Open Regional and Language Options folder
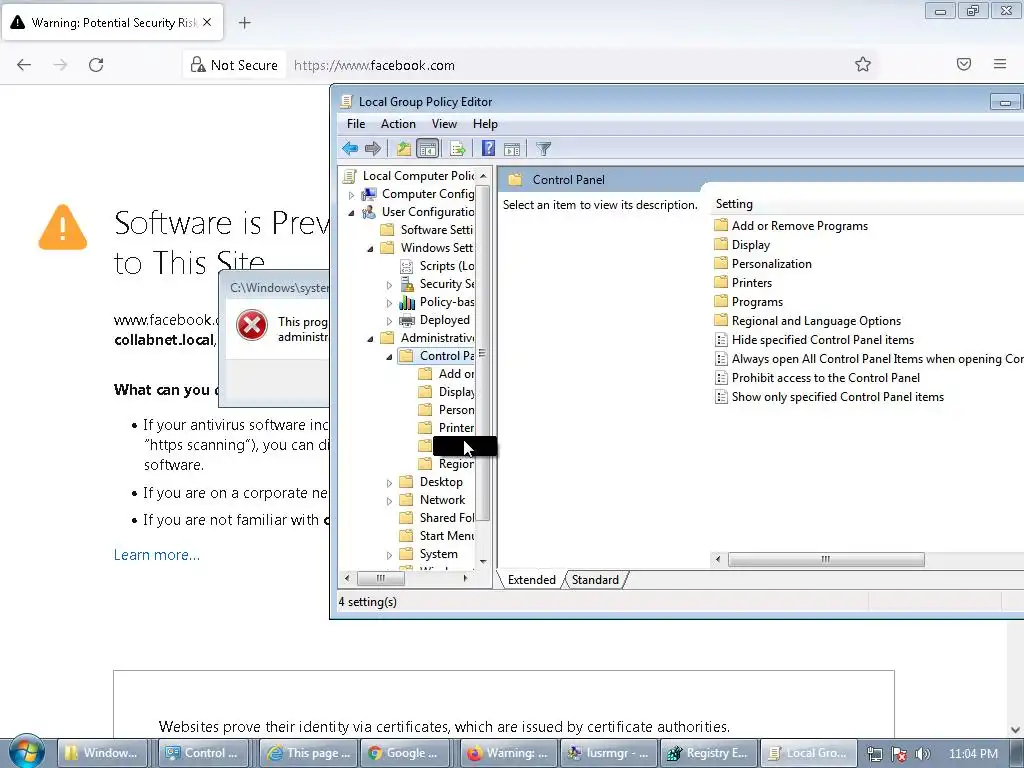The width and height of the screenshot is (1024, 768). (807, 320)
